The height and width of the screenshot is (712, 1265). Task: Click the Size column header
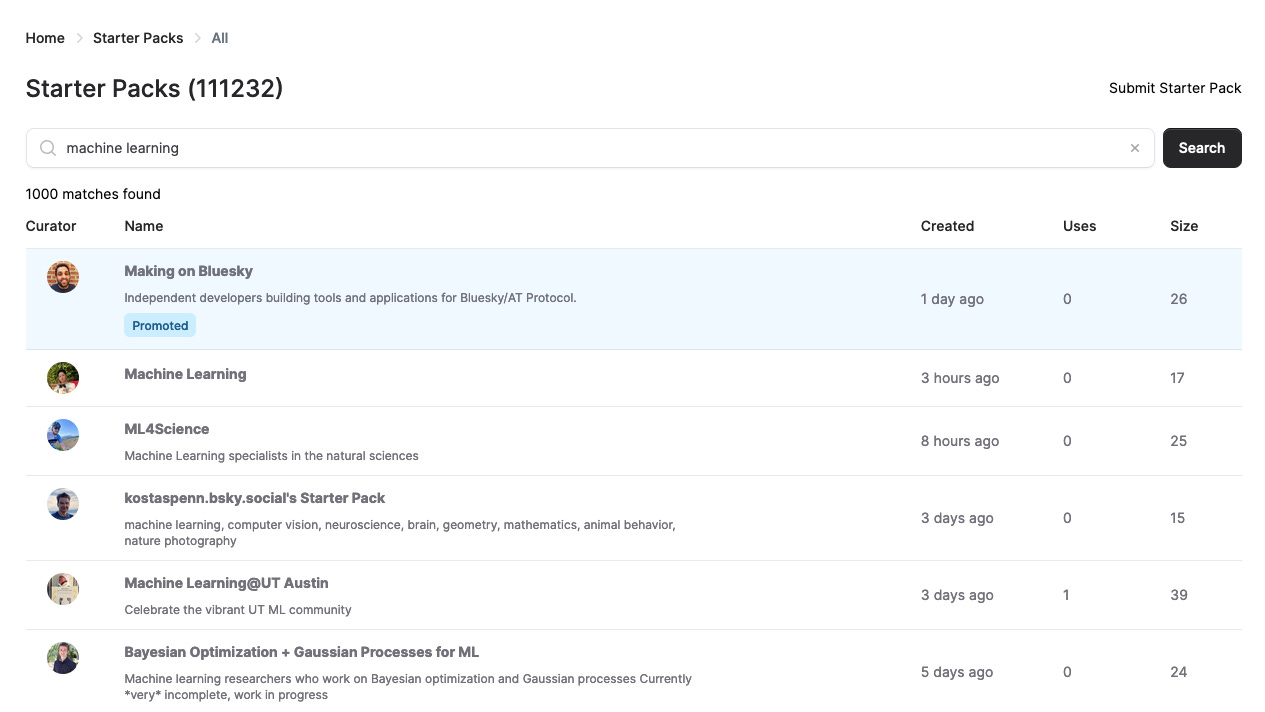[x=1184, y=226]
